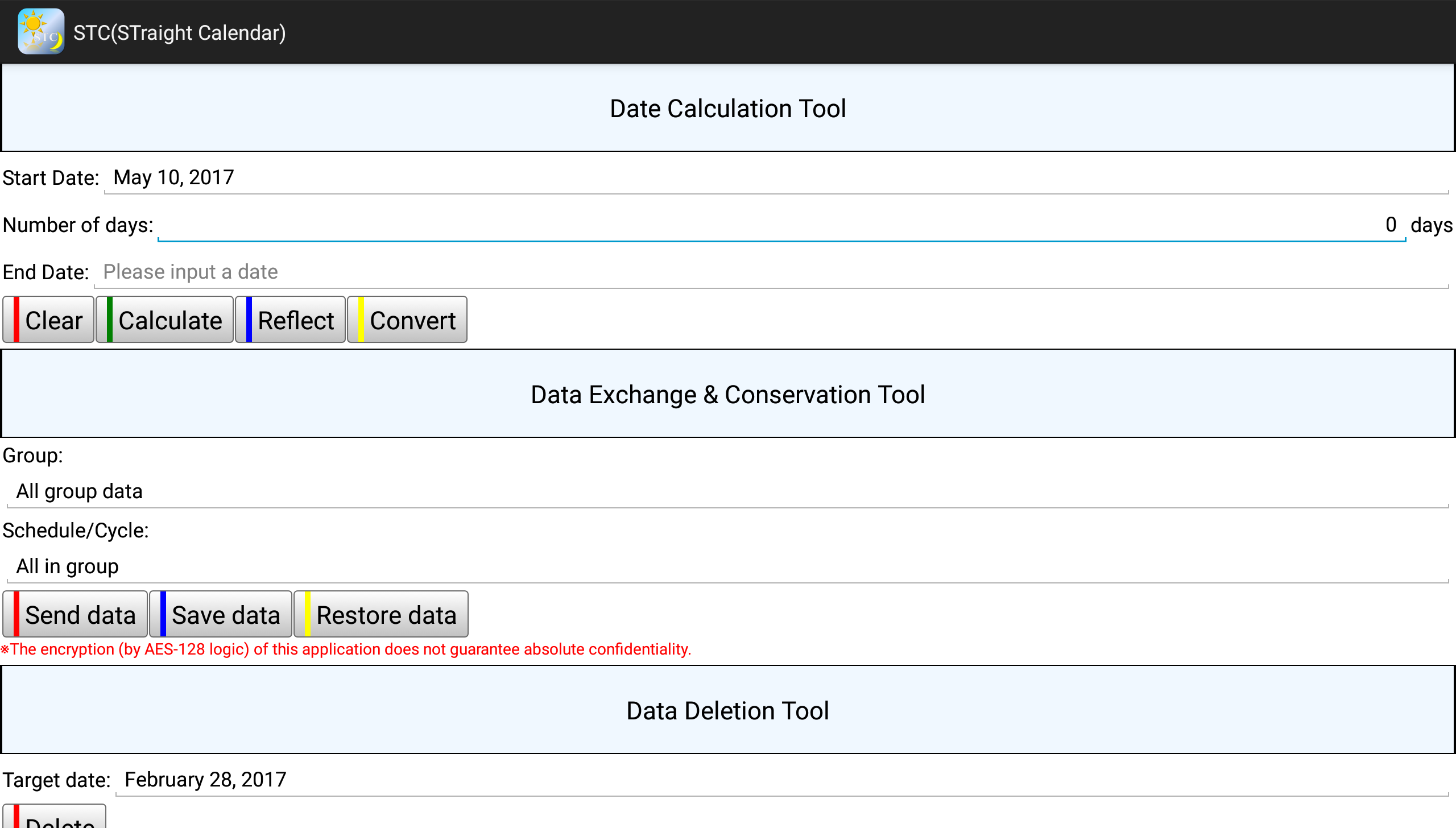This screenshot has height=828, width=1456.
Task: Click the STC(STraight Calendar) title text
Action: click(x=179, y=33)
